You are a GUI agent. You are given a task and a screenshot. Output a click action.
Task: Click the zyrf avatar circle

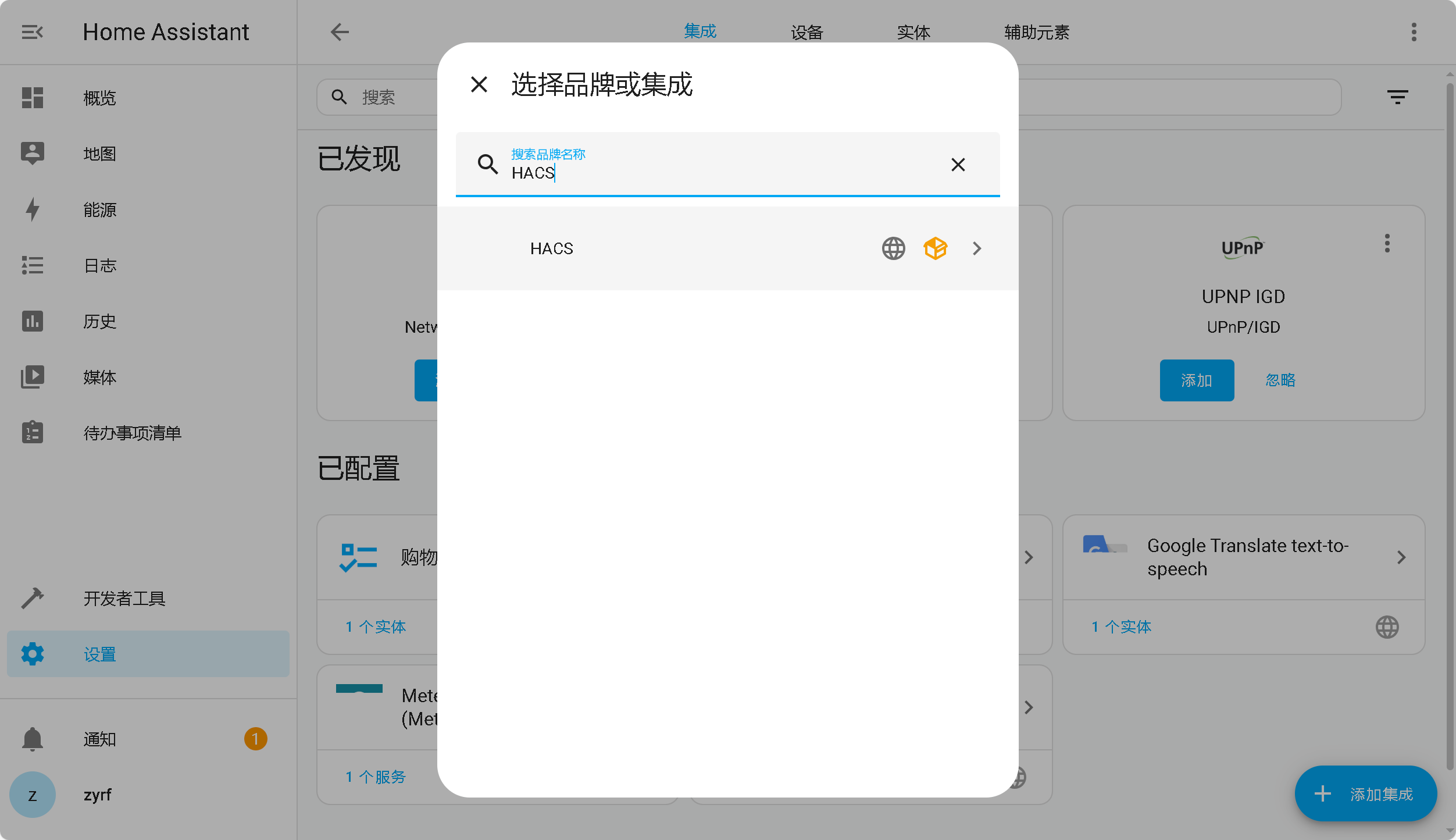(x=33, y=795)
